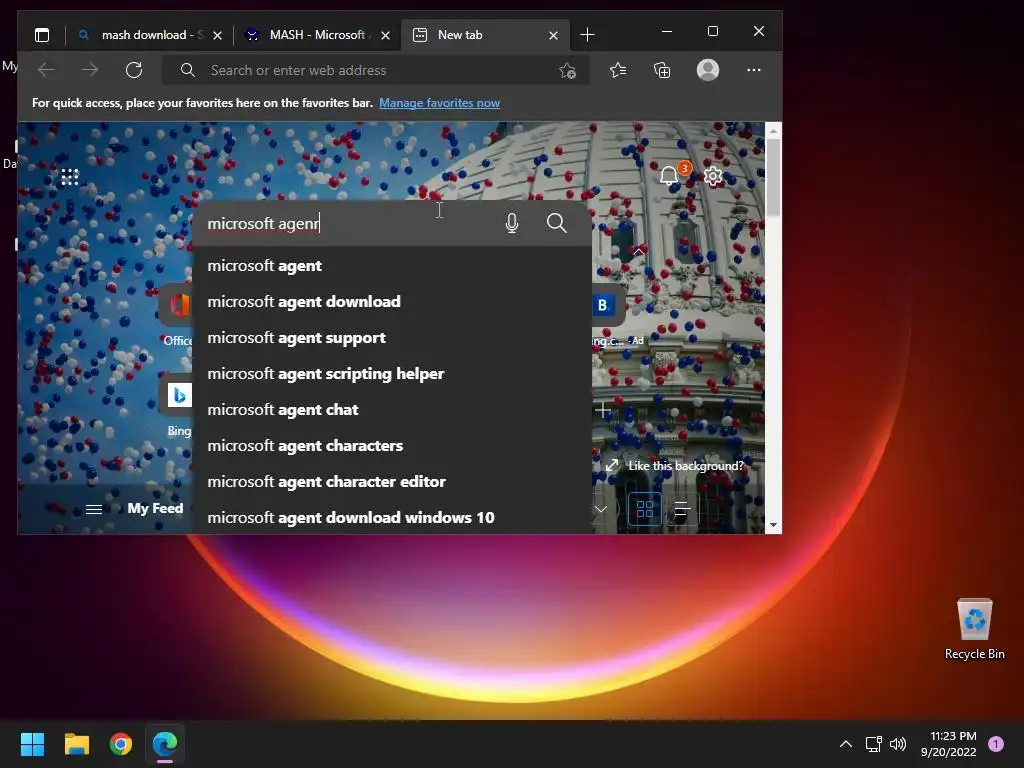
Task: Switch to the MASH - Microsoft tab
Action: coord(317,35)
